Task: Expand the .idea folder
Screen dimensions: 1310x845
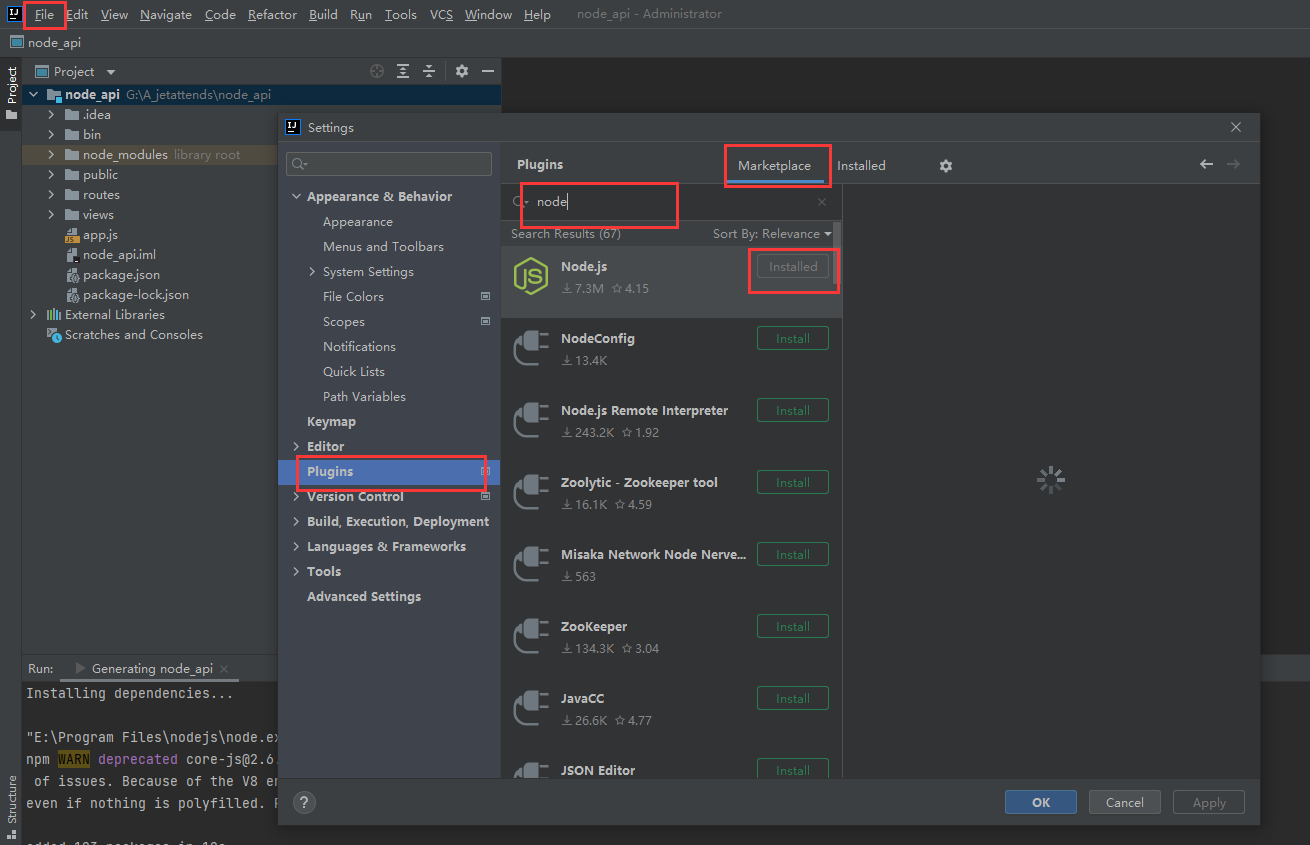Action: (51, 115)
